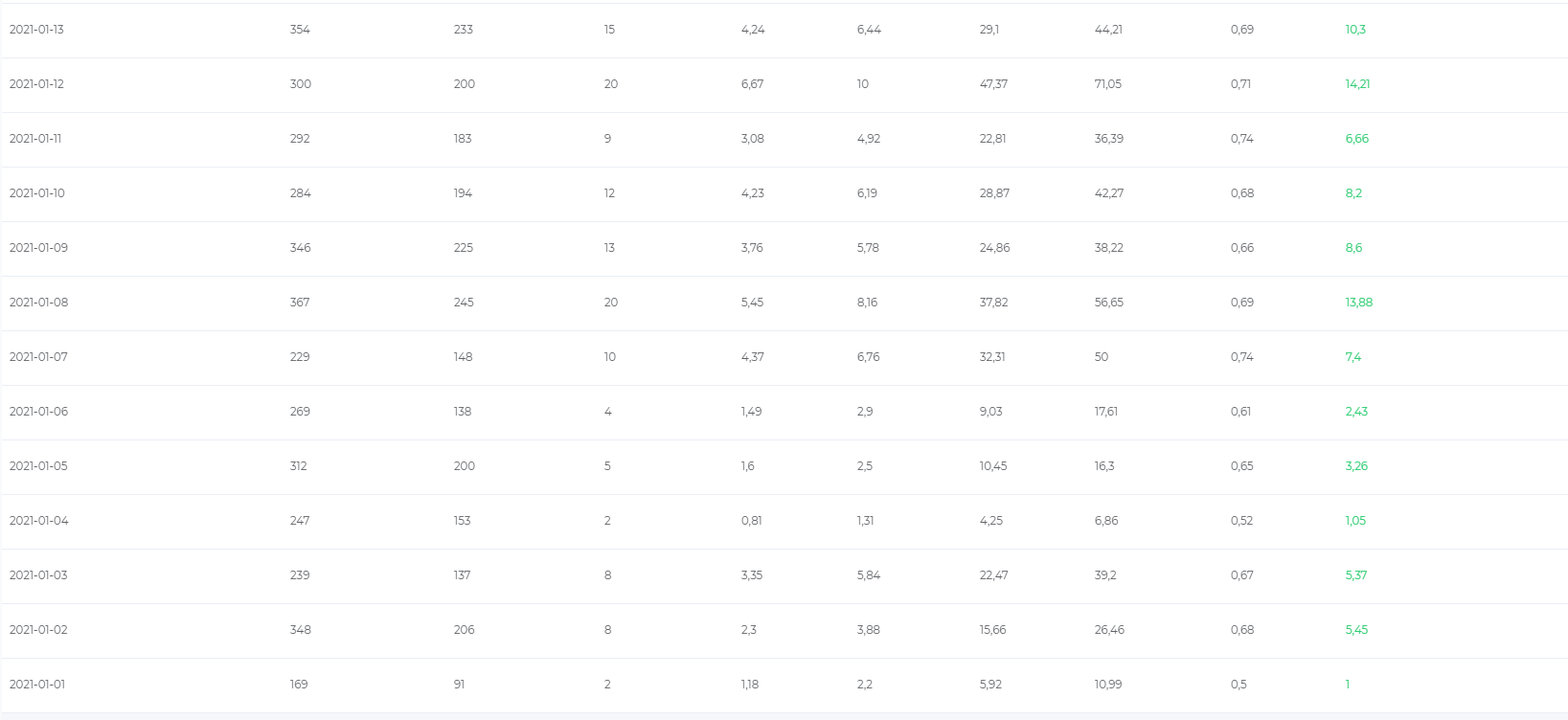Open the green 5,45 value

click(x=1356, y=630)
